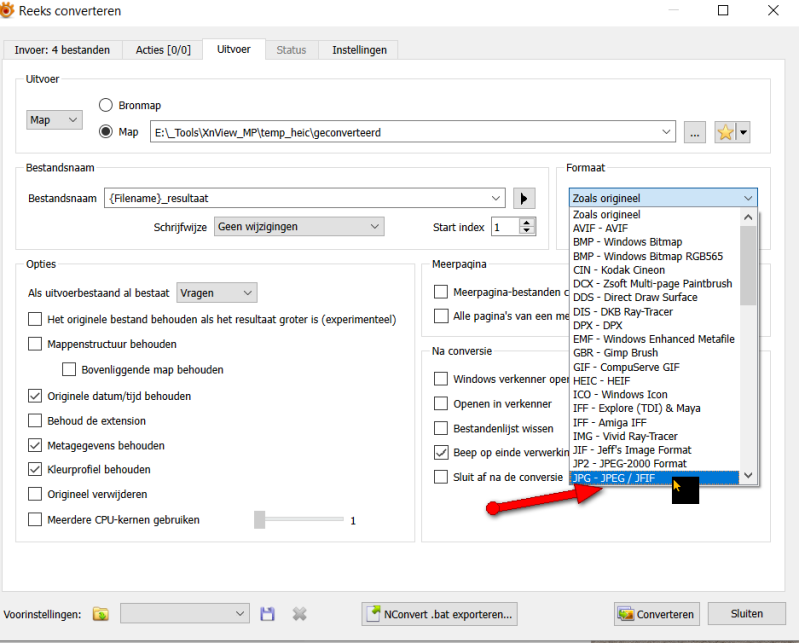Click the Converteren button

656,614
